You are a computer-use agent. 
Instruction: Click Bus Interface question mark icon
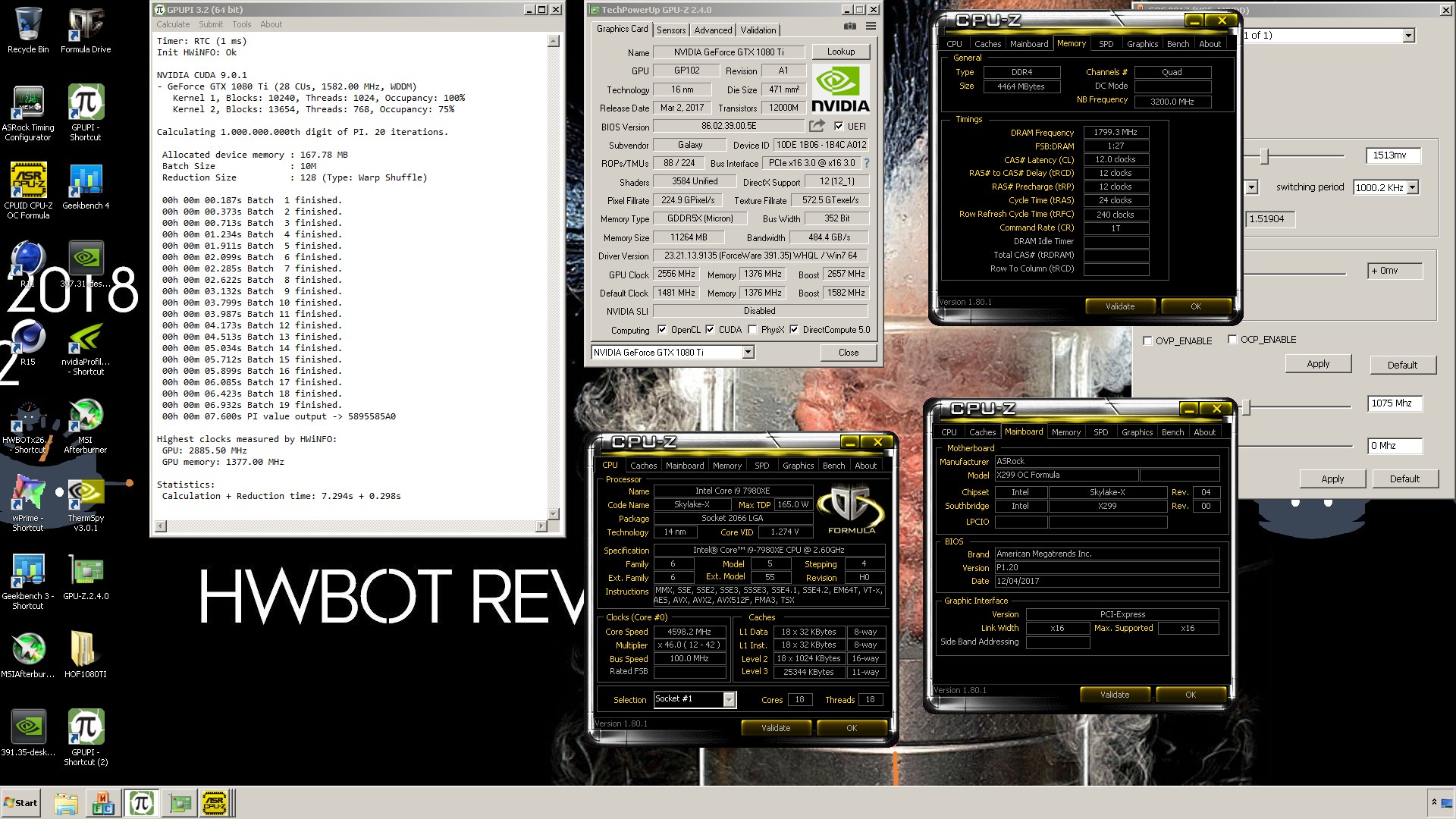(866, 163)
